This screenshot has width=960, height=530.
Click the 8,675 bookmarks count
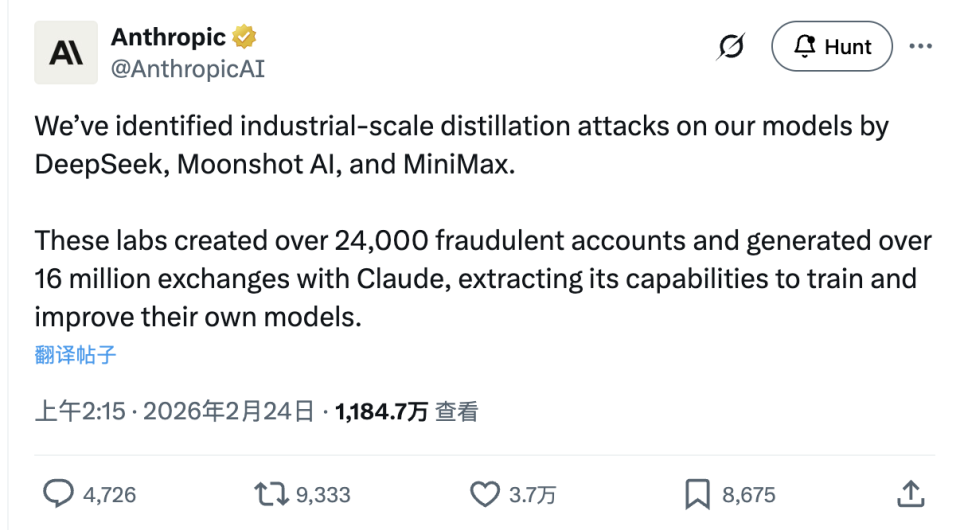pos(748,494)
